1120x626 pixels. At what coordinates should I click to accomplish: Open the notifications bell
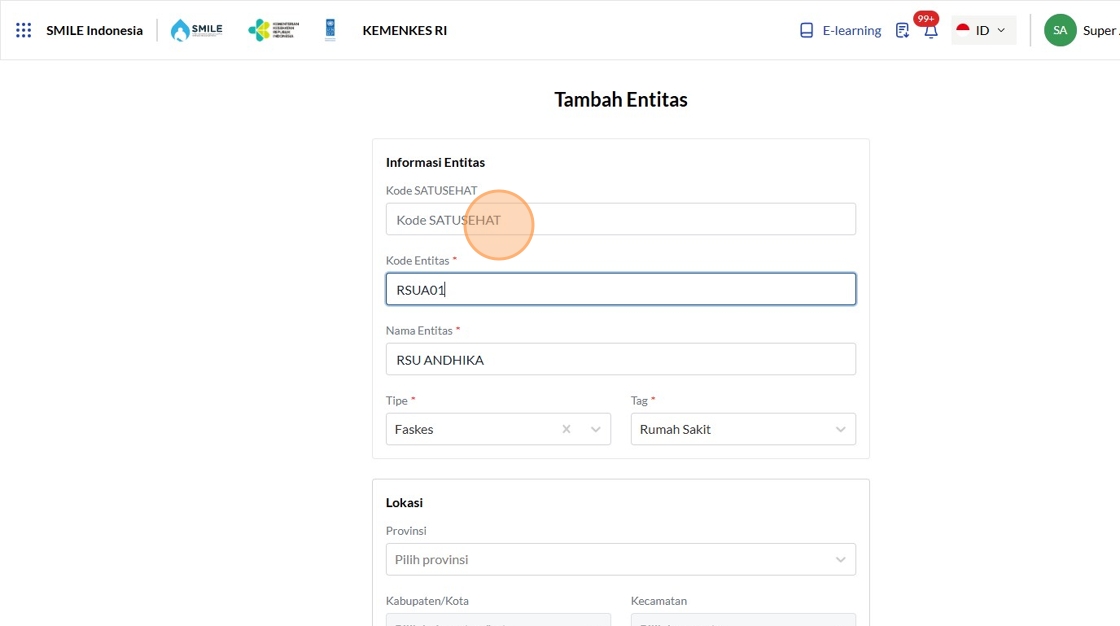tap(930, 31)
